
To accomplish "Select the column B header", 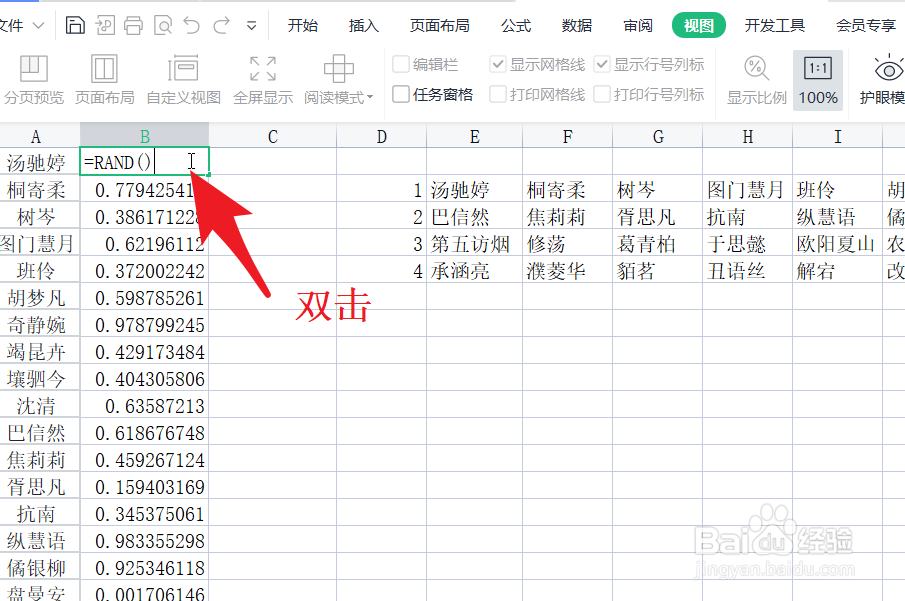I will pyautogui.click(x=143, y=136).
